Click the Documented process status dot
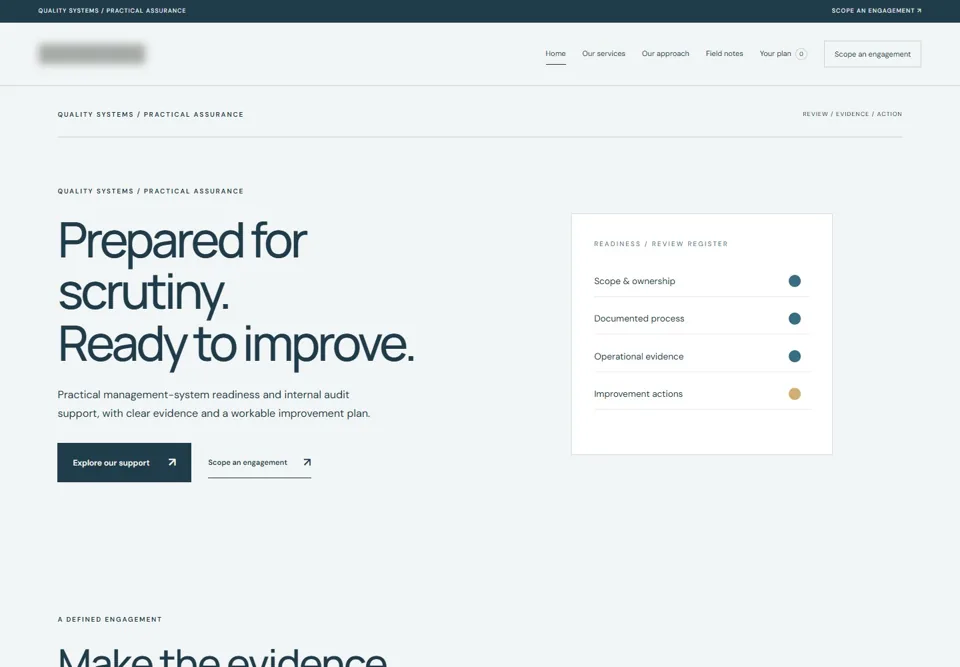The image size is (960, 667). 795,318
